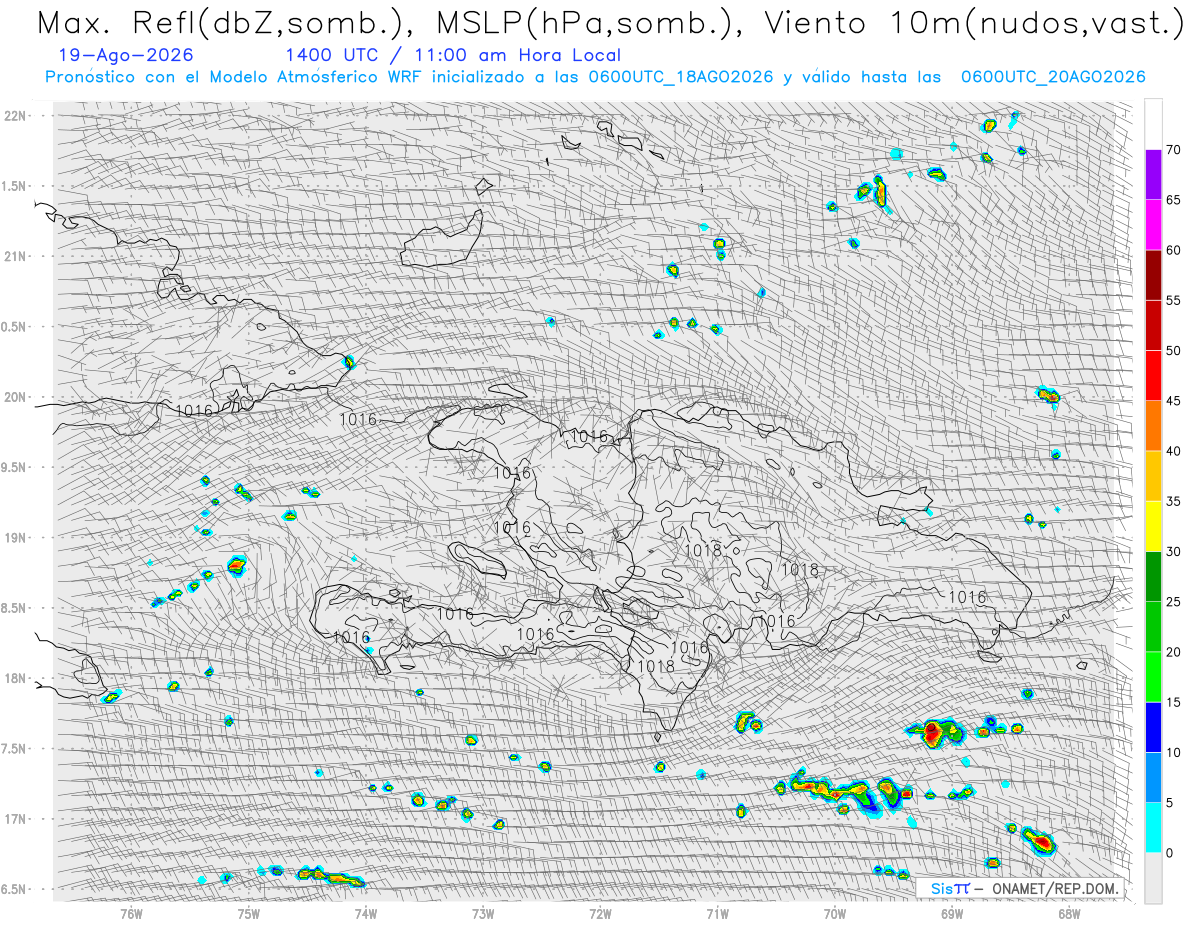1200x927 pixels.
Task: Click the '17N' latitude axis label
Action: point(15,819)
